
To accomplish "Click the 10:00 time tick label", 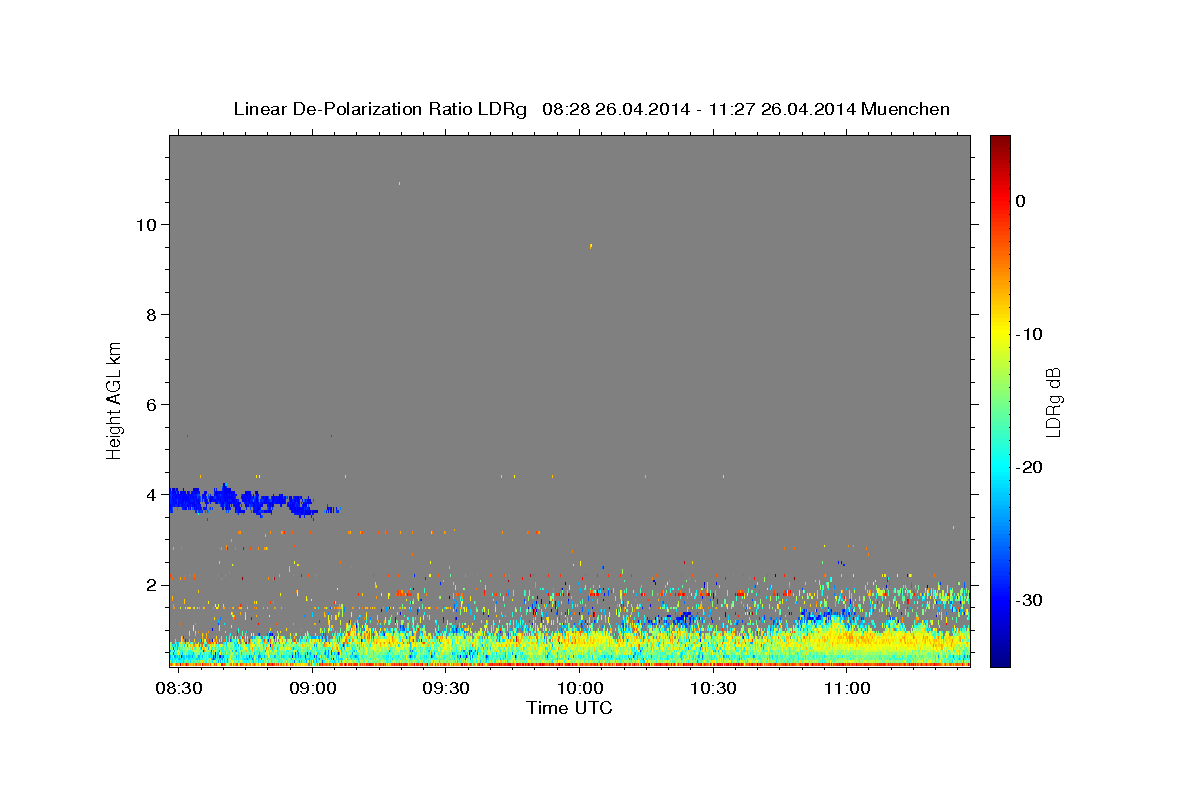I will coord(580,689).
